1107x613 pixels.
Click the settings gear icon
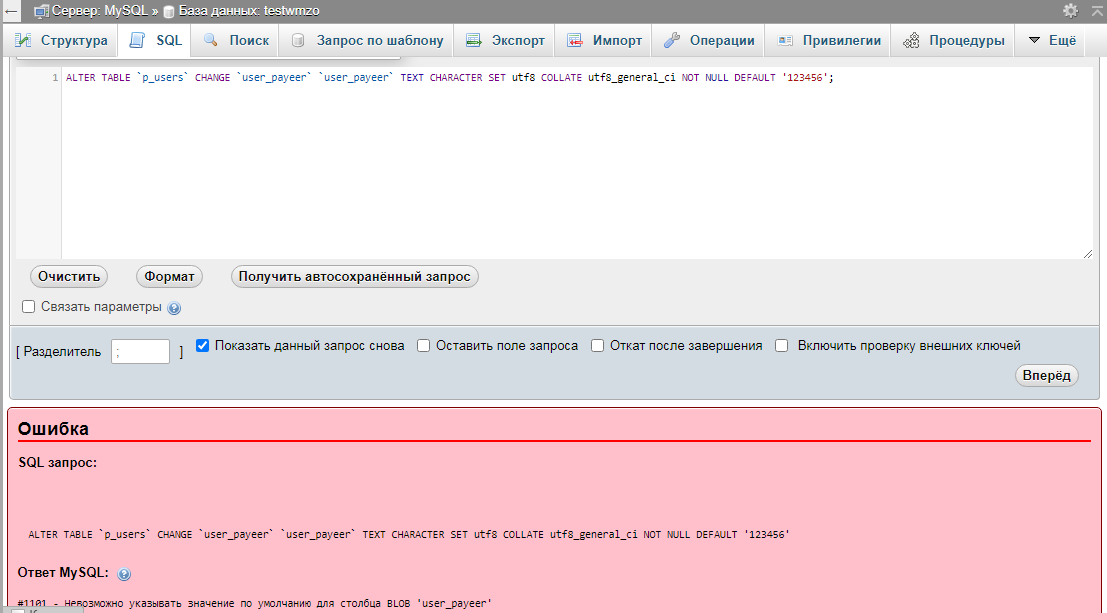[x=1070, y=10]
